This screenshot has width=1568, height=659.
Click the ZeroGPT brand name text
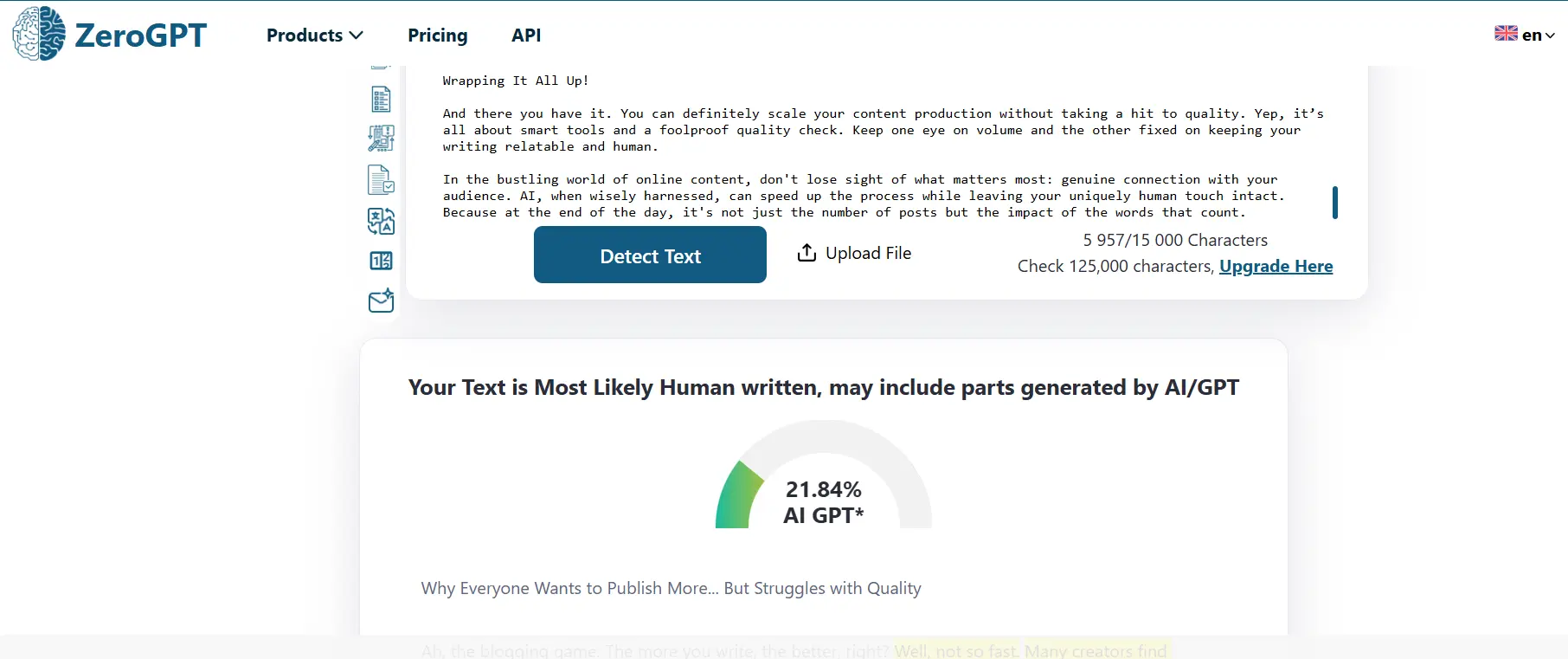pyautogui.click(x=140, y=35)
